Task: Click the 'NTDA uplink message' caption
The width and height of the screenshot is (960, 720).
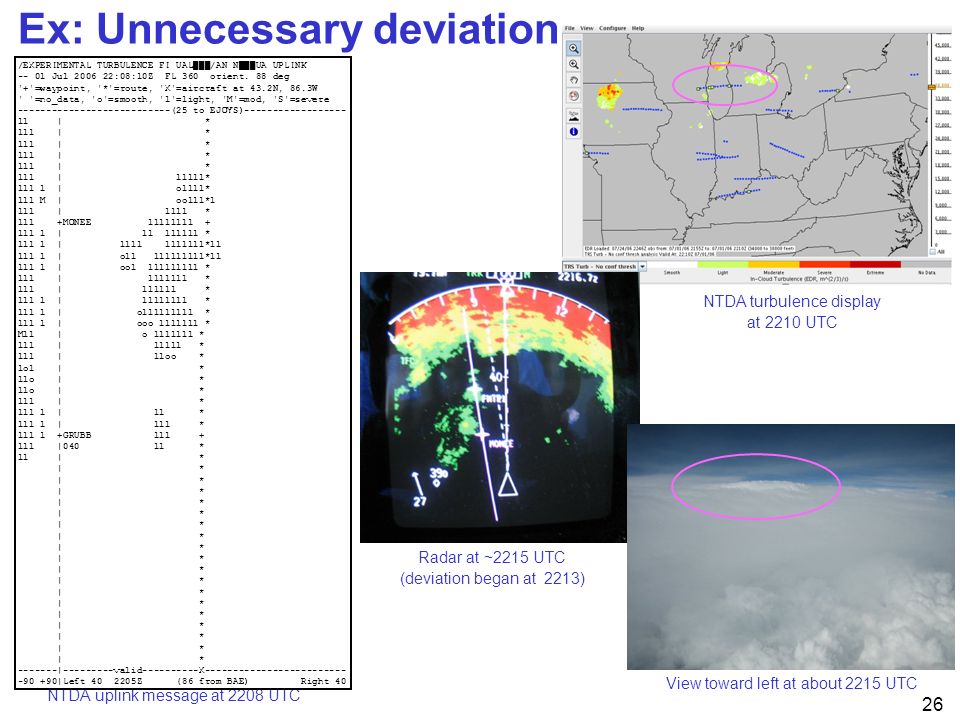Action: click(174, 696)
